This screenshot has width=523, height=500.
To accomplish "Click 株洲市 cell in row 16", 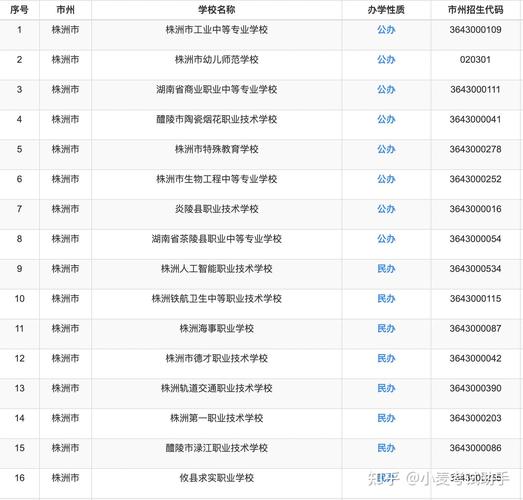I will point(65,478).
